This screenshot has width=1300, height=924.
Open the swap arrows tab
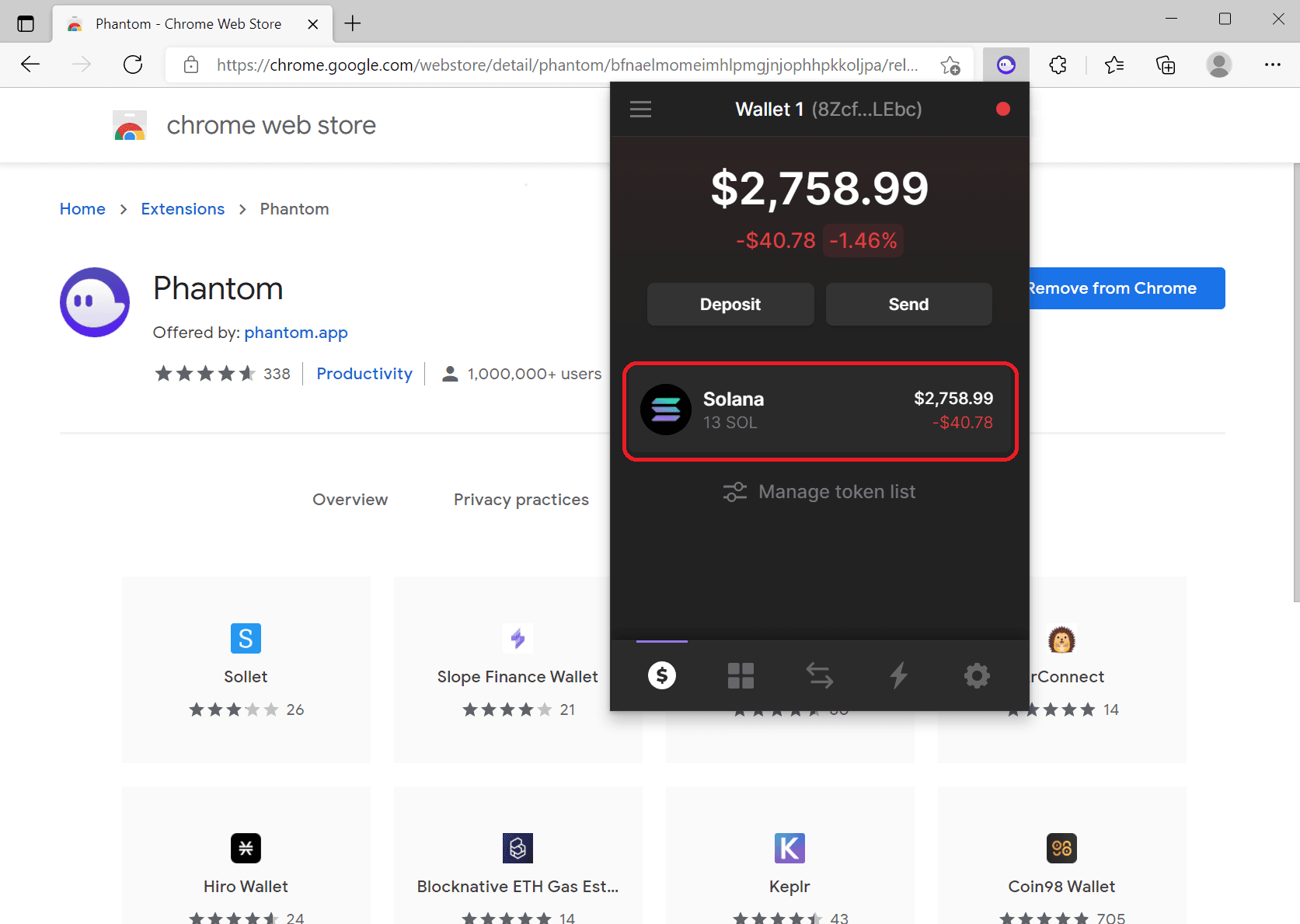[820, 675]
